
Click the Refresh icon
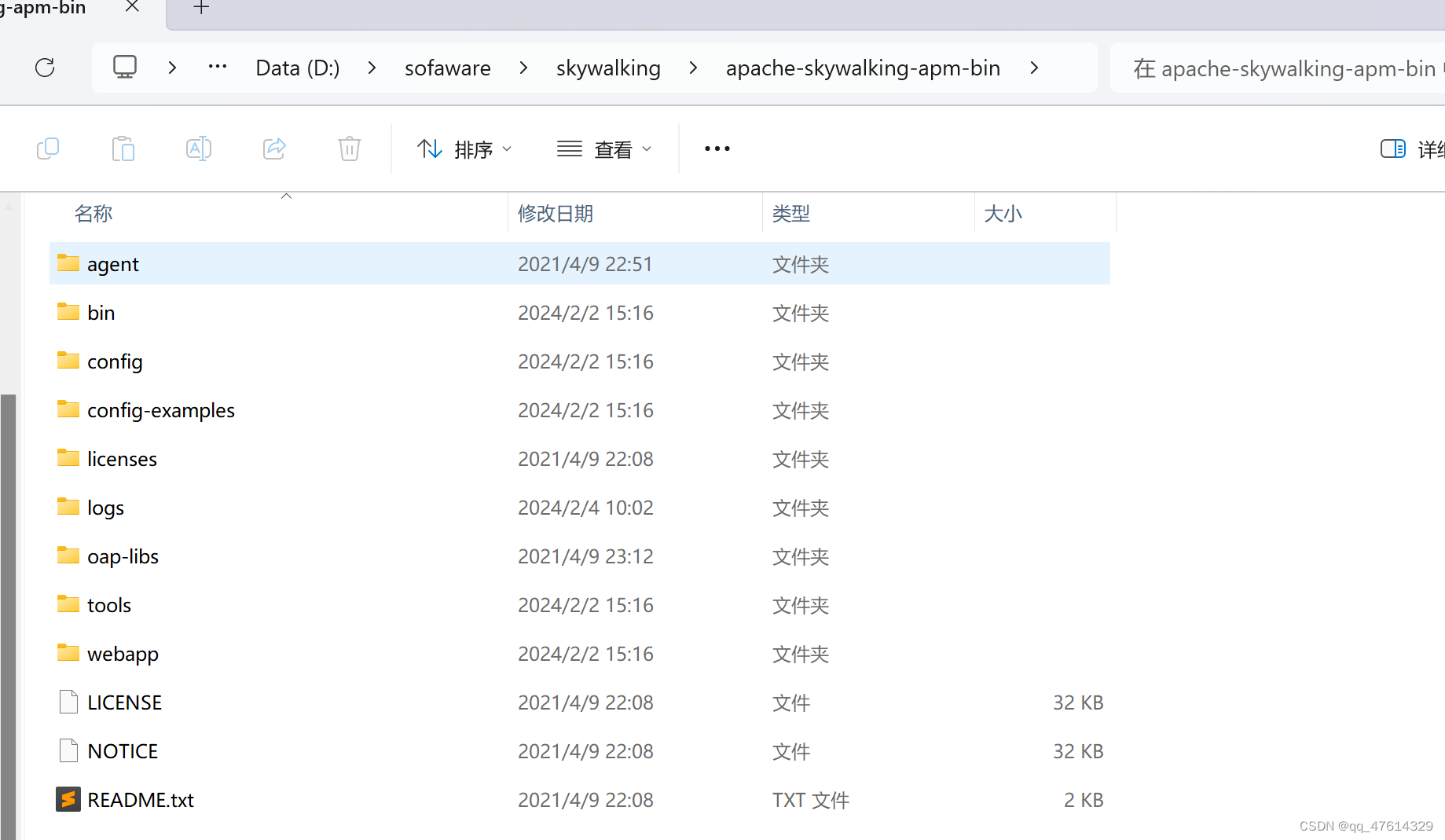point(45,68)
